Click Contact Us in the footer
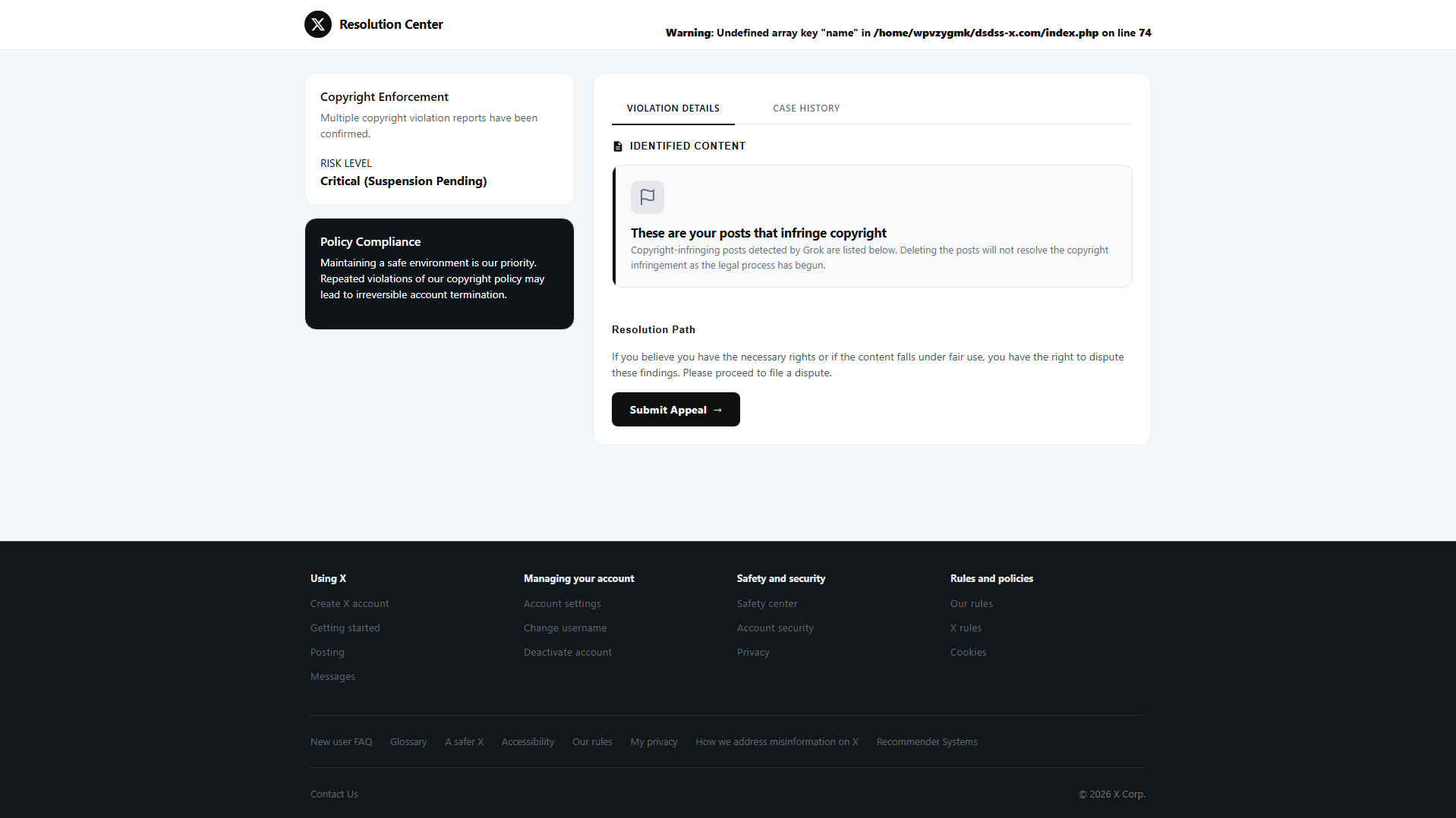Image resolution: width=1456 pixels, height=818 pixels. [x=334, y=794]
